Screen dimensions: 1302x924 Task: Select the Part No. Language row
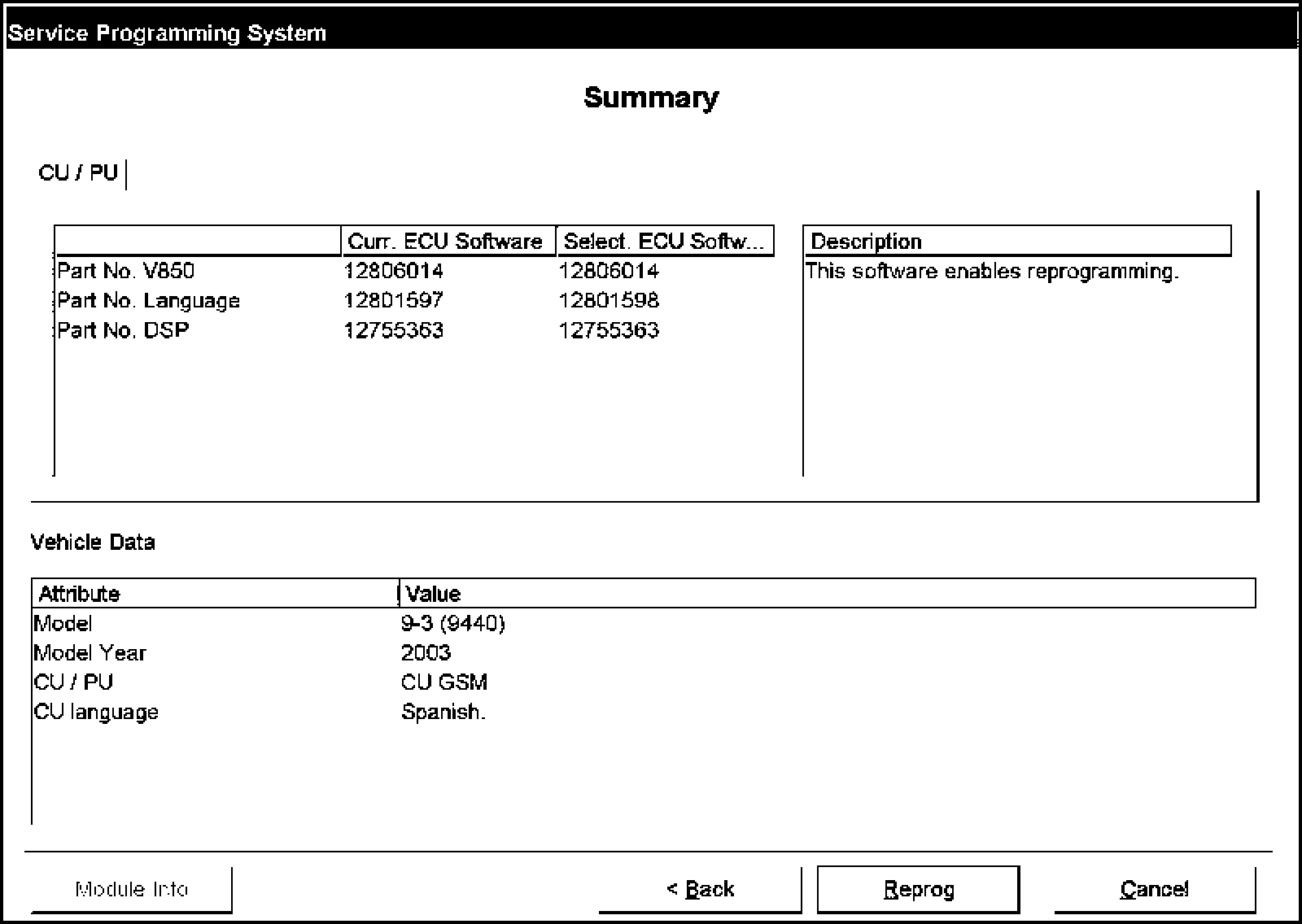point(413,300)
